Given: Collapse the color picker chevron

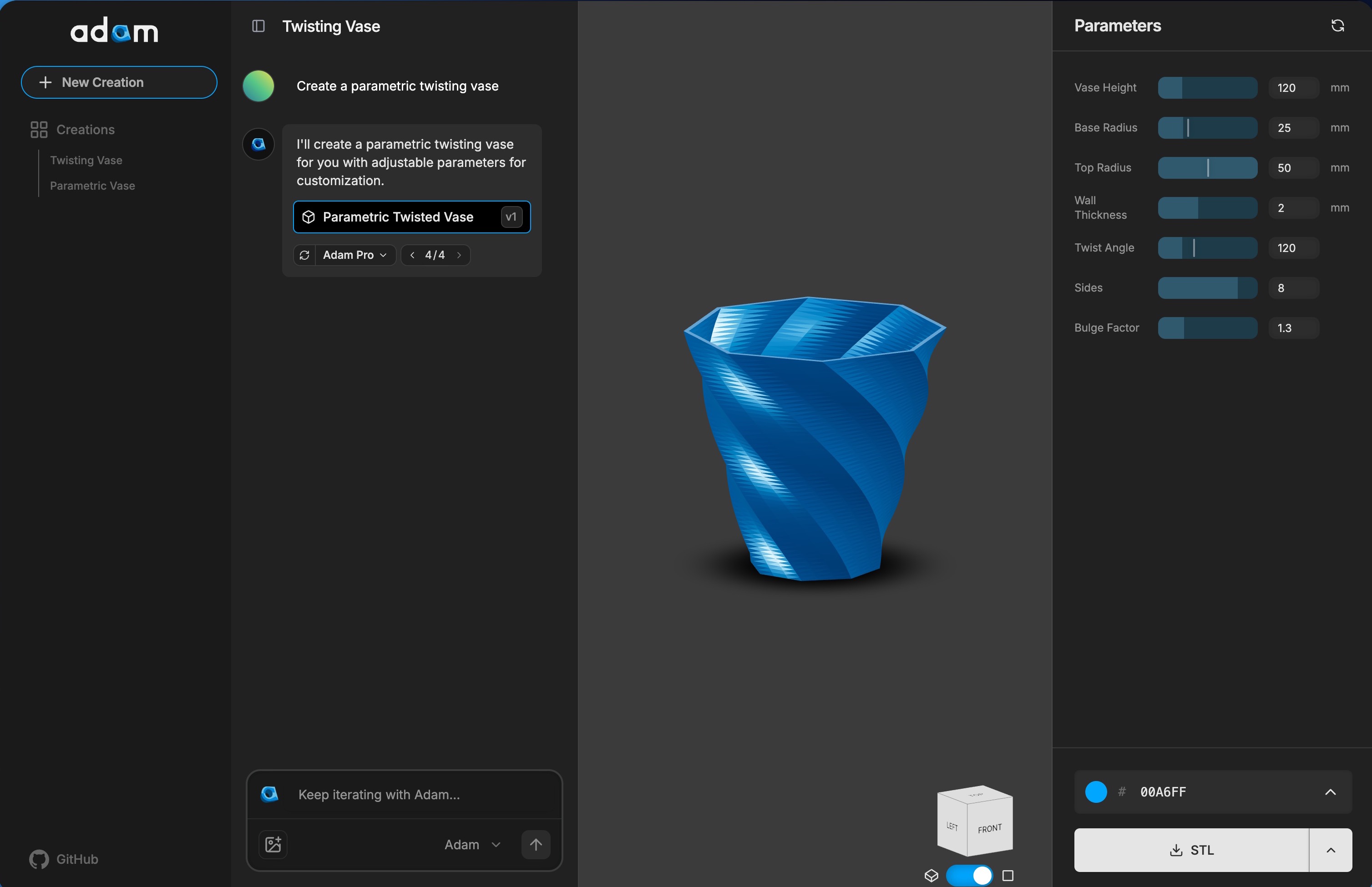Looking at the screenshot, I should tap(1330, 791).
